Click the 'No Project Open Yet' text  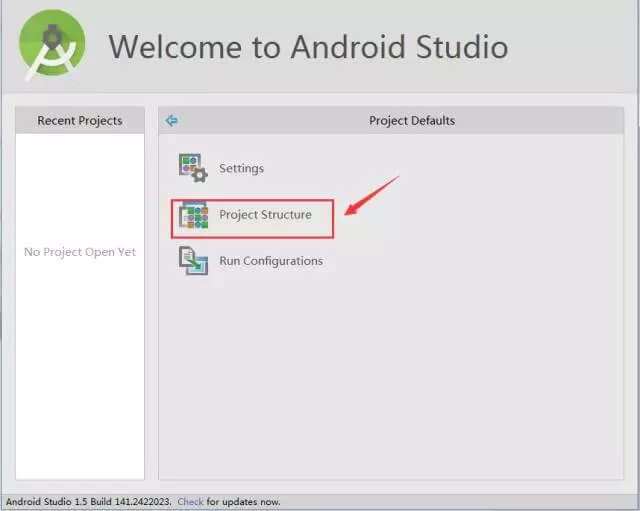(80, 252)
